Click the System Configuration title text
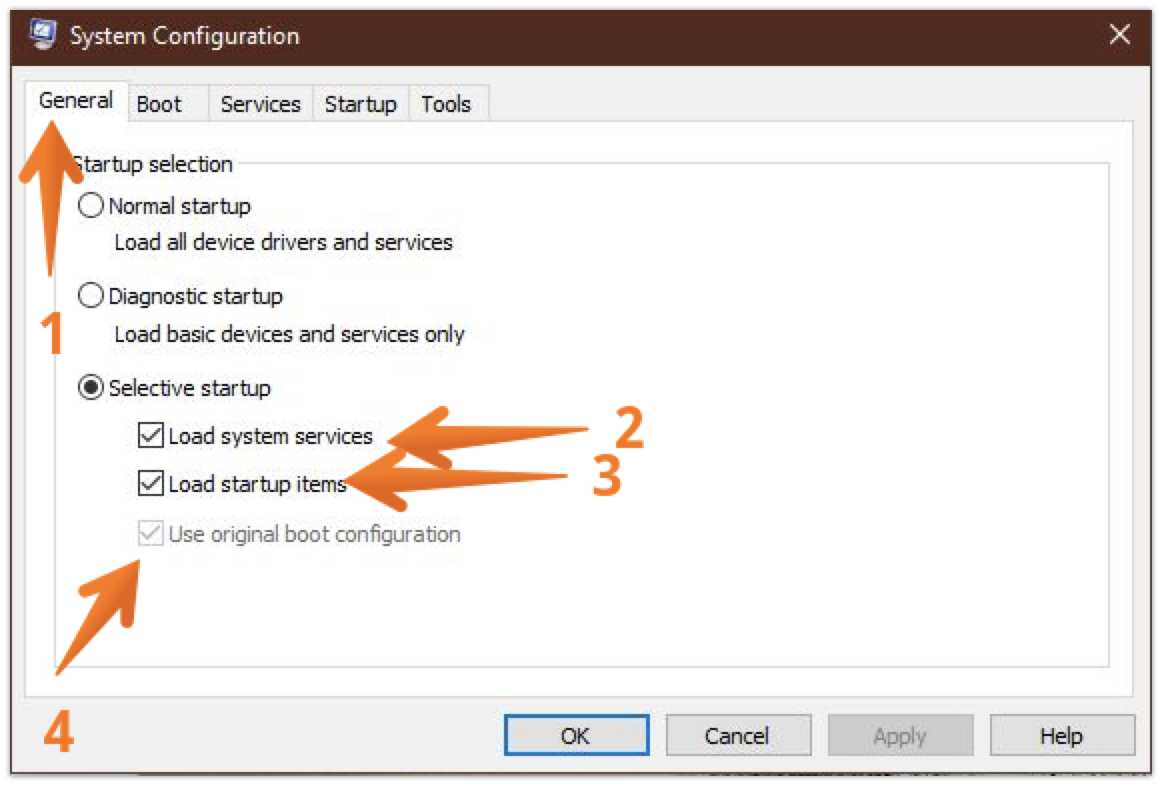The image size is (1162, 786). pyautogui.click(x=184, y=37)
